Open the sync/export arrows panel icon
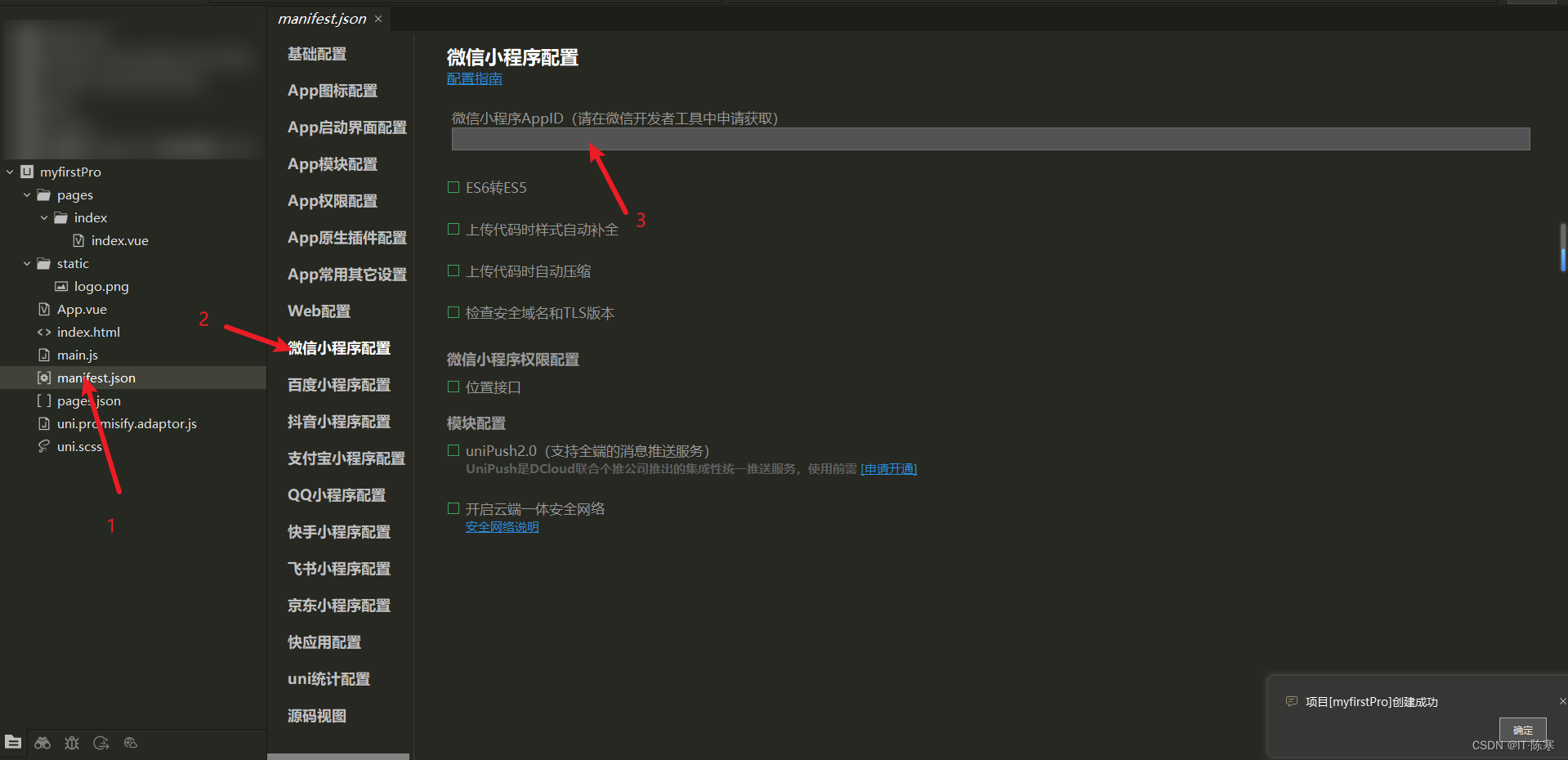 pos(101,742)
